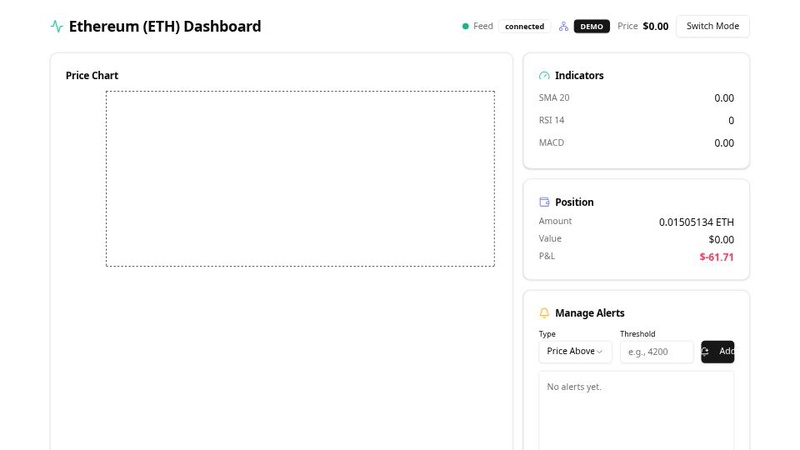Click the Price Chart heading
The height and width of the screenshot is (450, 800).
point(92,76)
